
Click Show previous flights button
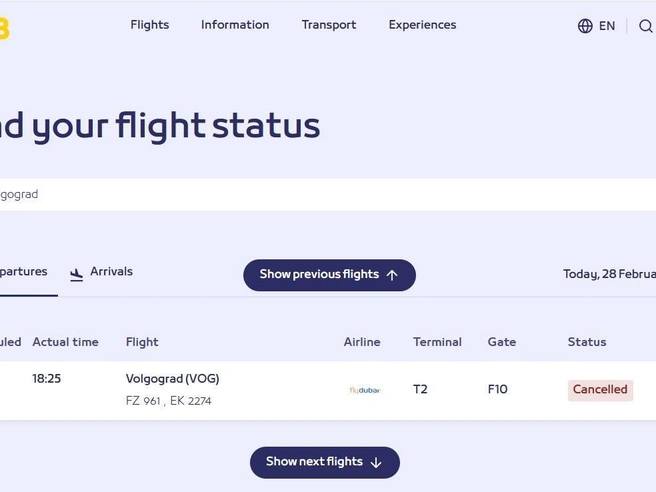point(329,275)
